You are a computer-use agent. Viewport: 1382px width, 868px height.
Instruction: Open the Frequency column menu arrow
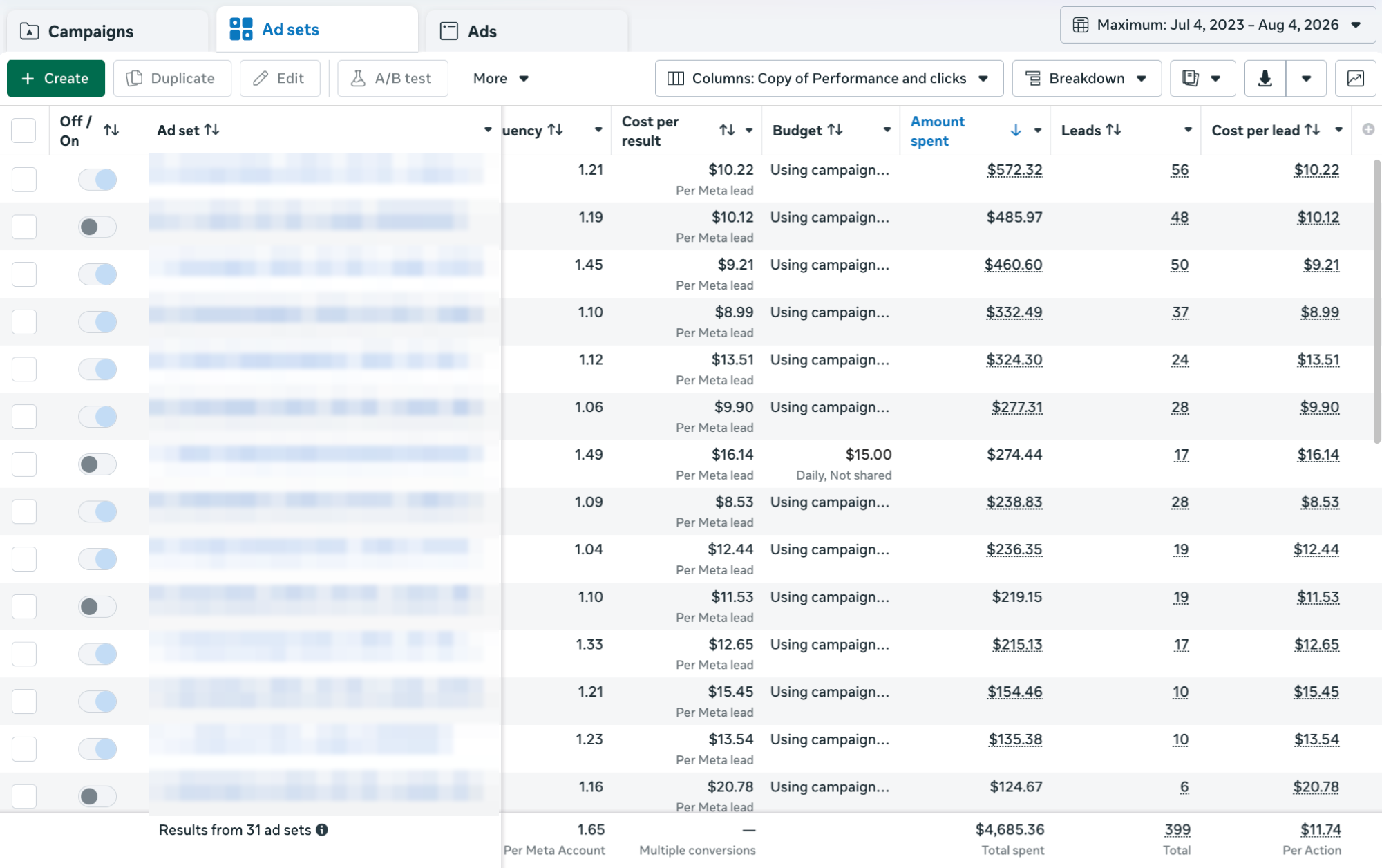598,130
